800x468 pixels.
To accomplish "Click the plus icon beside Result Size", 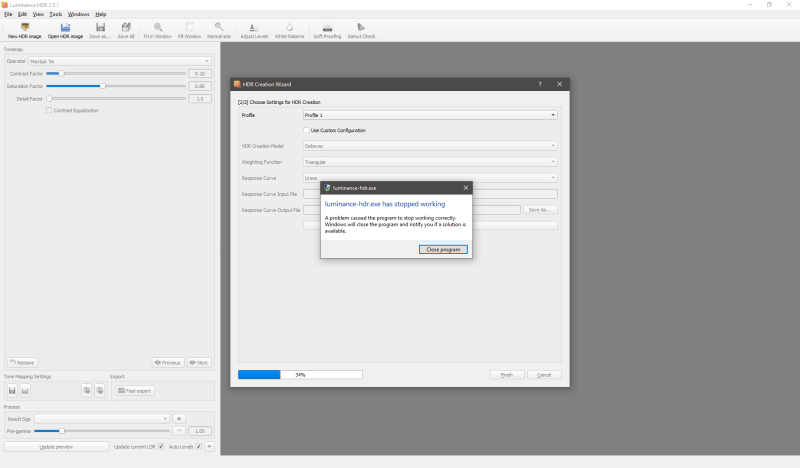I will pyautogui.click(x=179, y=418).
